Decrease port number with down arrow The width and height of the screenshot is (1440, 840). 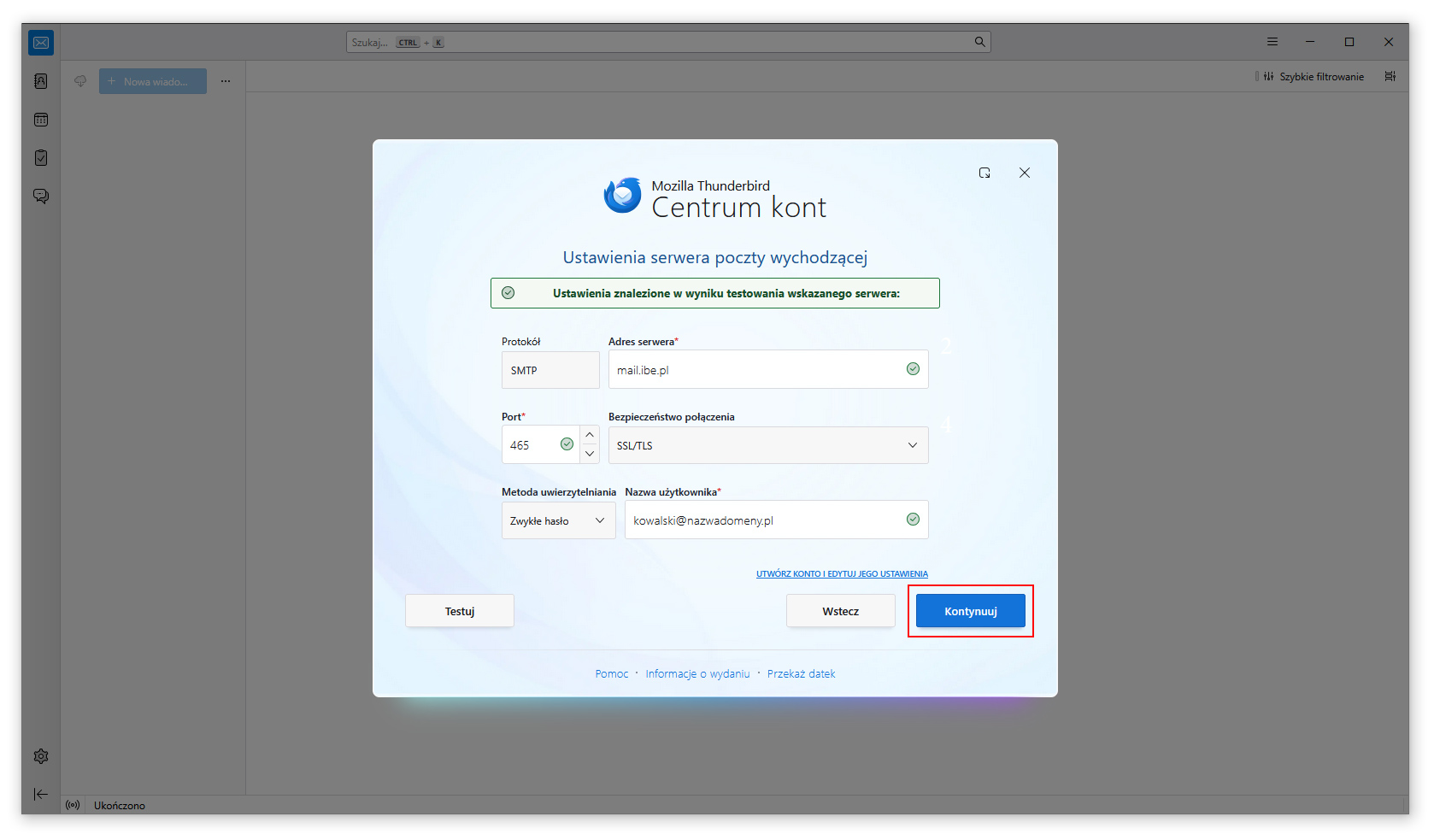pos(590,454)
